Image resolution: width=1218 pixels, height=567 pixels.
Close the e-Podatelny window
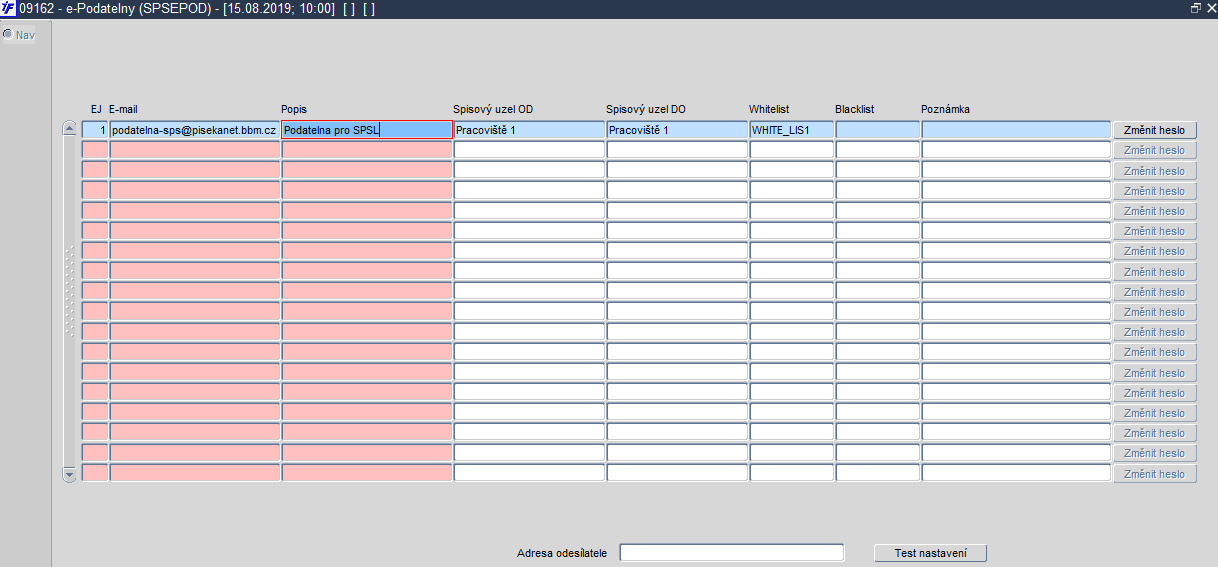(1210, 8)
